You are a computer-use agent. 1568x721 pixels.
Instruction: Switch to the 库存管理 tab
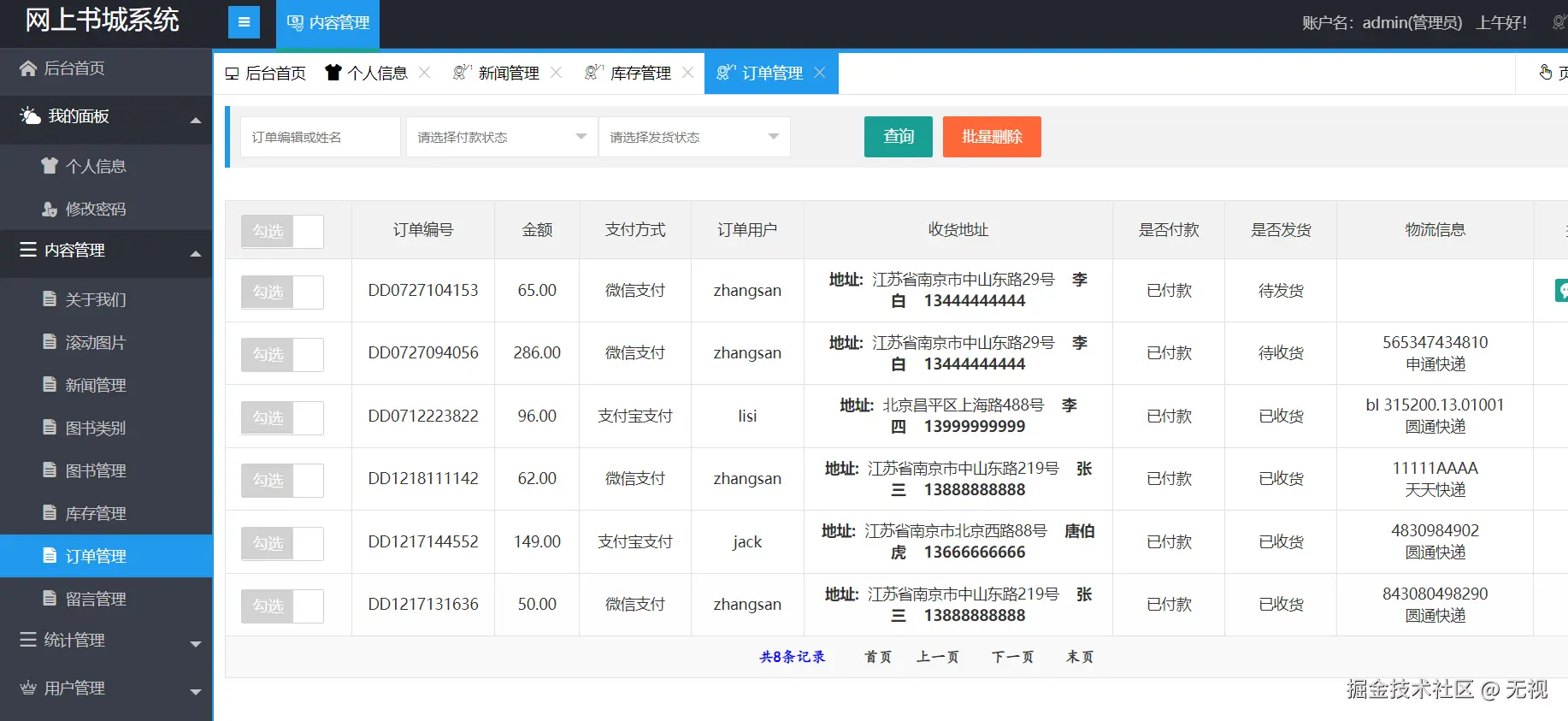(x=640, y=74)
